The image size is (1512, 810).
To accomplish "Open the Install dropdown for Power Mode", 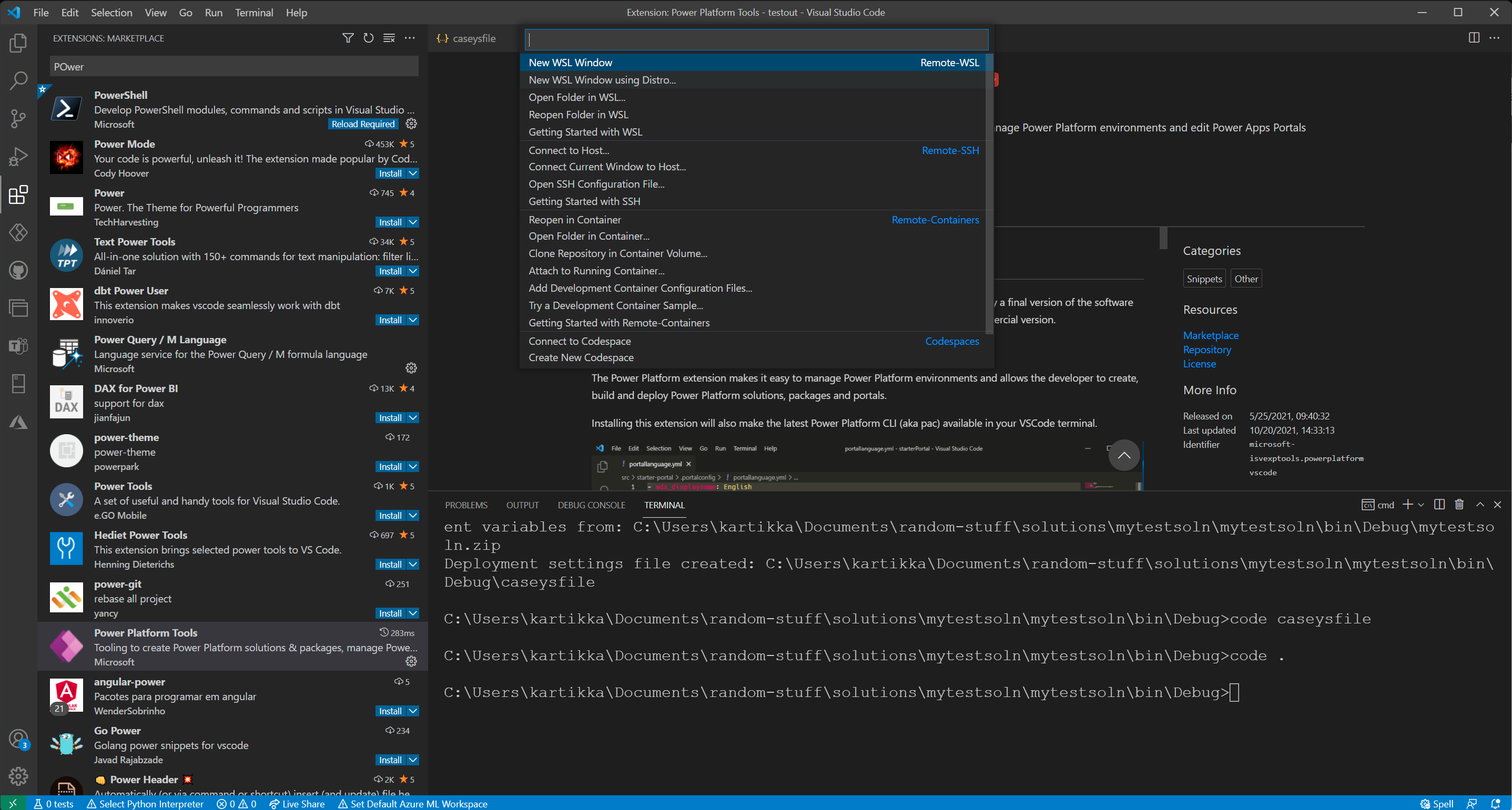I will 413,173.
